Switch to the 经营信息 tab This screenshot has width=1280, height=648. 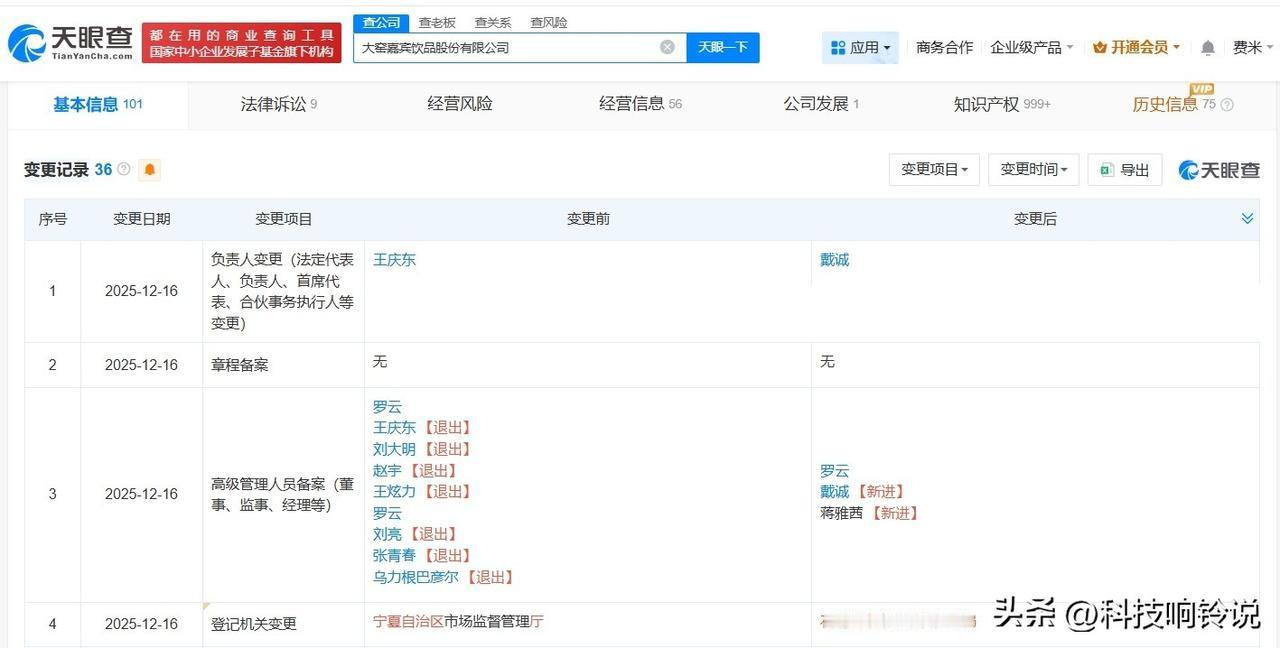(x=640, y=104)
